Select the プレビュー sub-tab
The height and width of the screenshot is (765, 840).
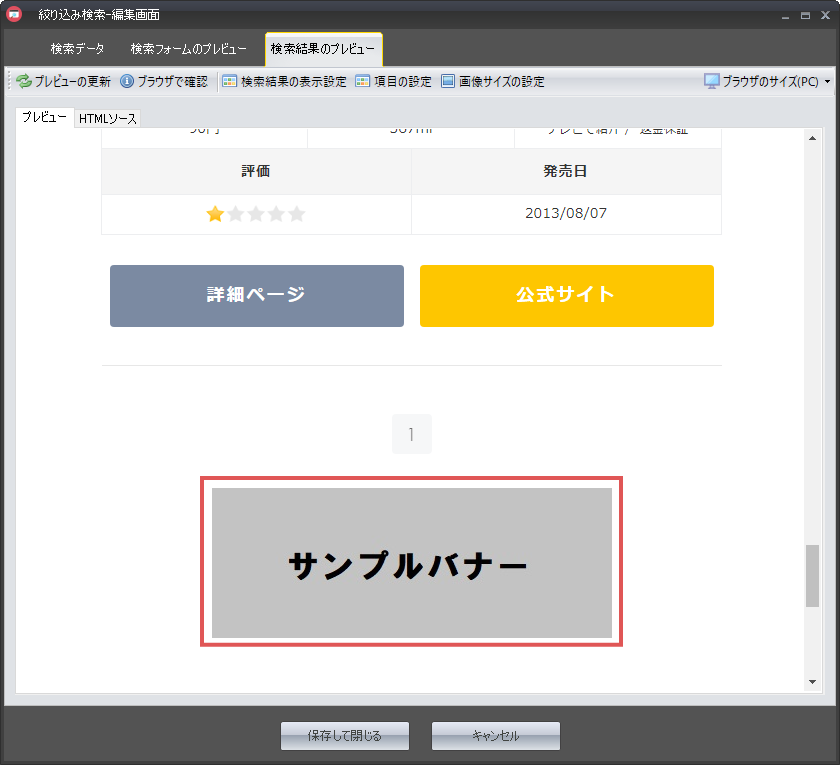point(44,118)
